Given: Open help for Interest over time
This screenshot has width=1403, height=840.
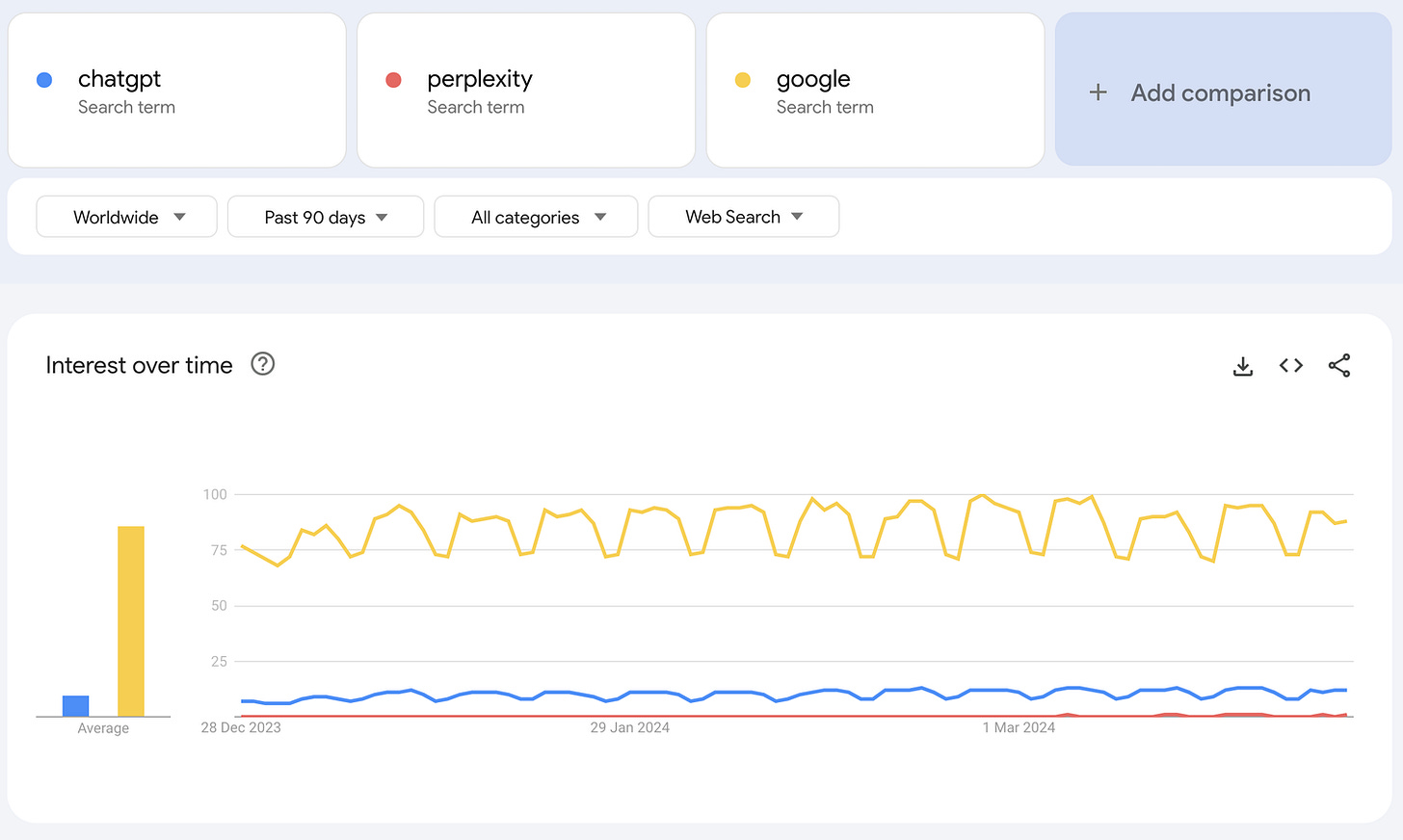Looking at the screenshot, I should 262,364.
